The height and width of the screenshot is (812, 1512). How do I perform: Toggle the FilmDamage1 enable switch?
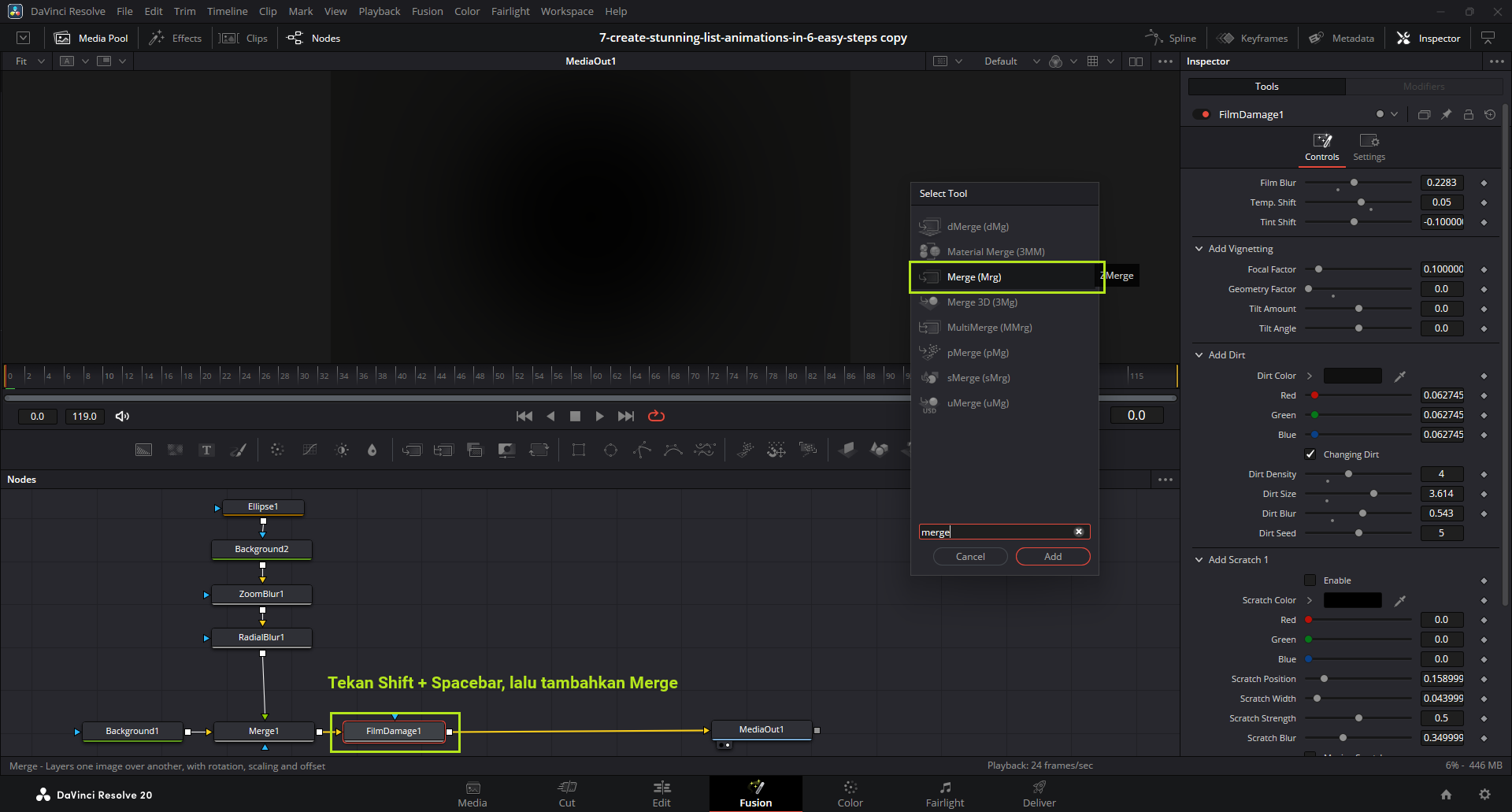coord(1202,115)
